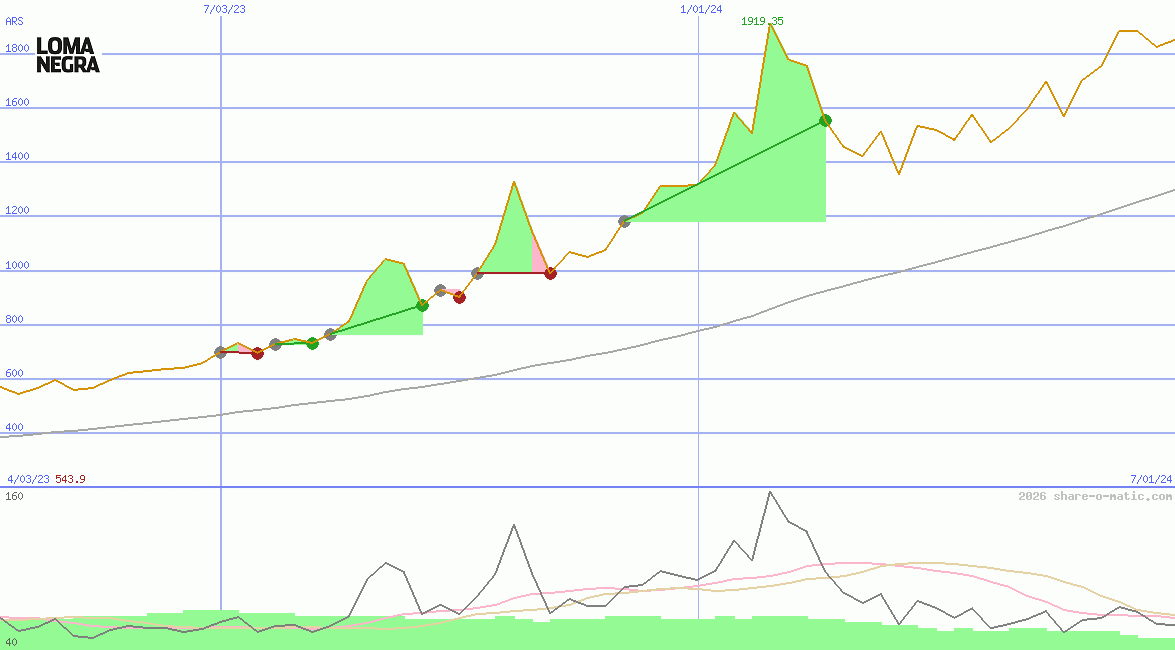The width and height of the screenshot is (1175, 650).
Task: Click the green exit marker near 880 after the first big rally
Action: click(422, 305)
